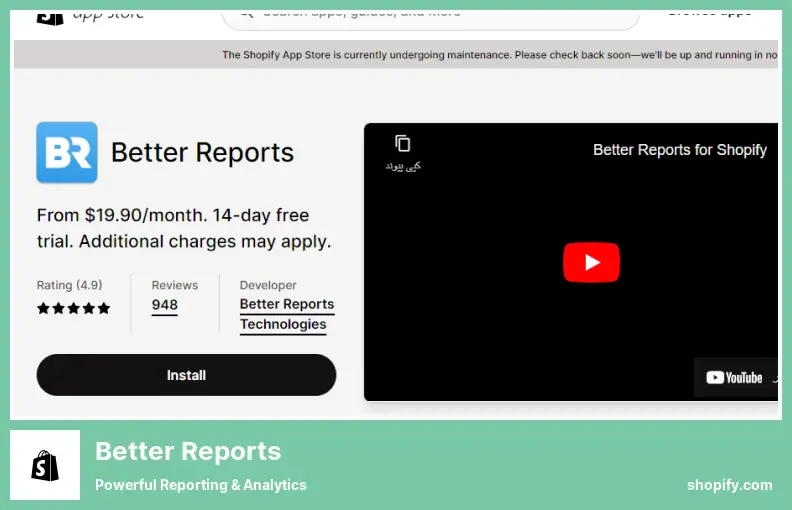This screenshot has height=510, width=792.
Task: Click the Reviews label
Action: click(175, 285)
